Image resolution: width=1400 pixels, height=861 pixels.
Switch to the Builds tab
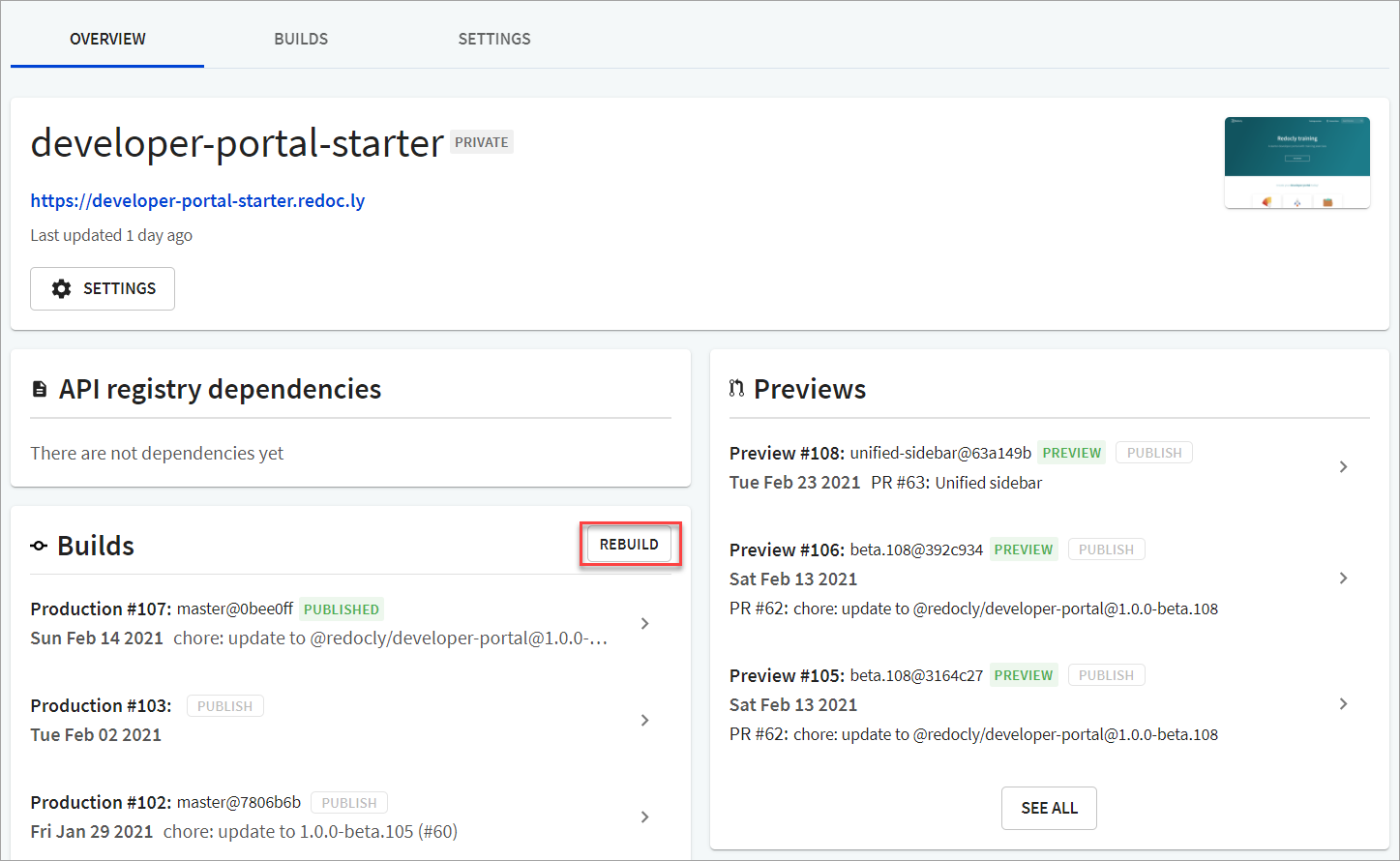(301, 39)
